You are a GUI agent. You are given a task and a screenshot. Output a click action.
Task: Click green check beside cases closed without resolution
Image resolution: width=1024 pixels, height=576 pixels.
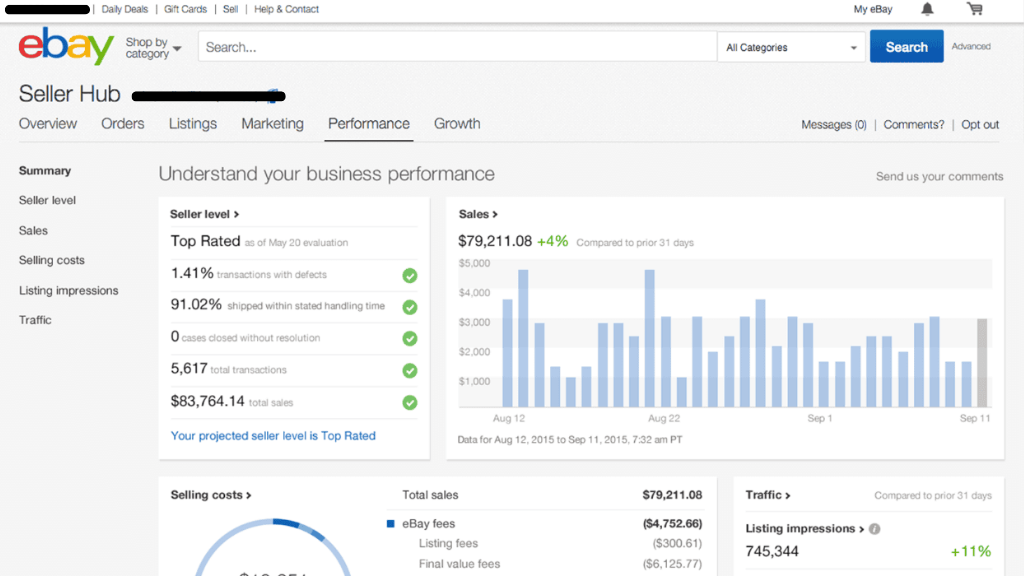coord(409,338)
